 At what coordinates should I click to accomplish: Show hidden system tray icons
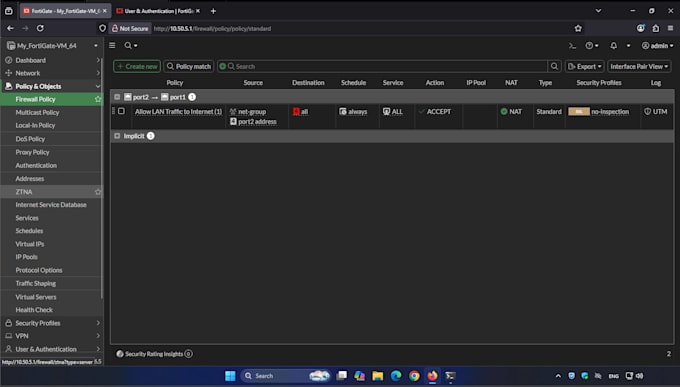[x=558, y=376]
